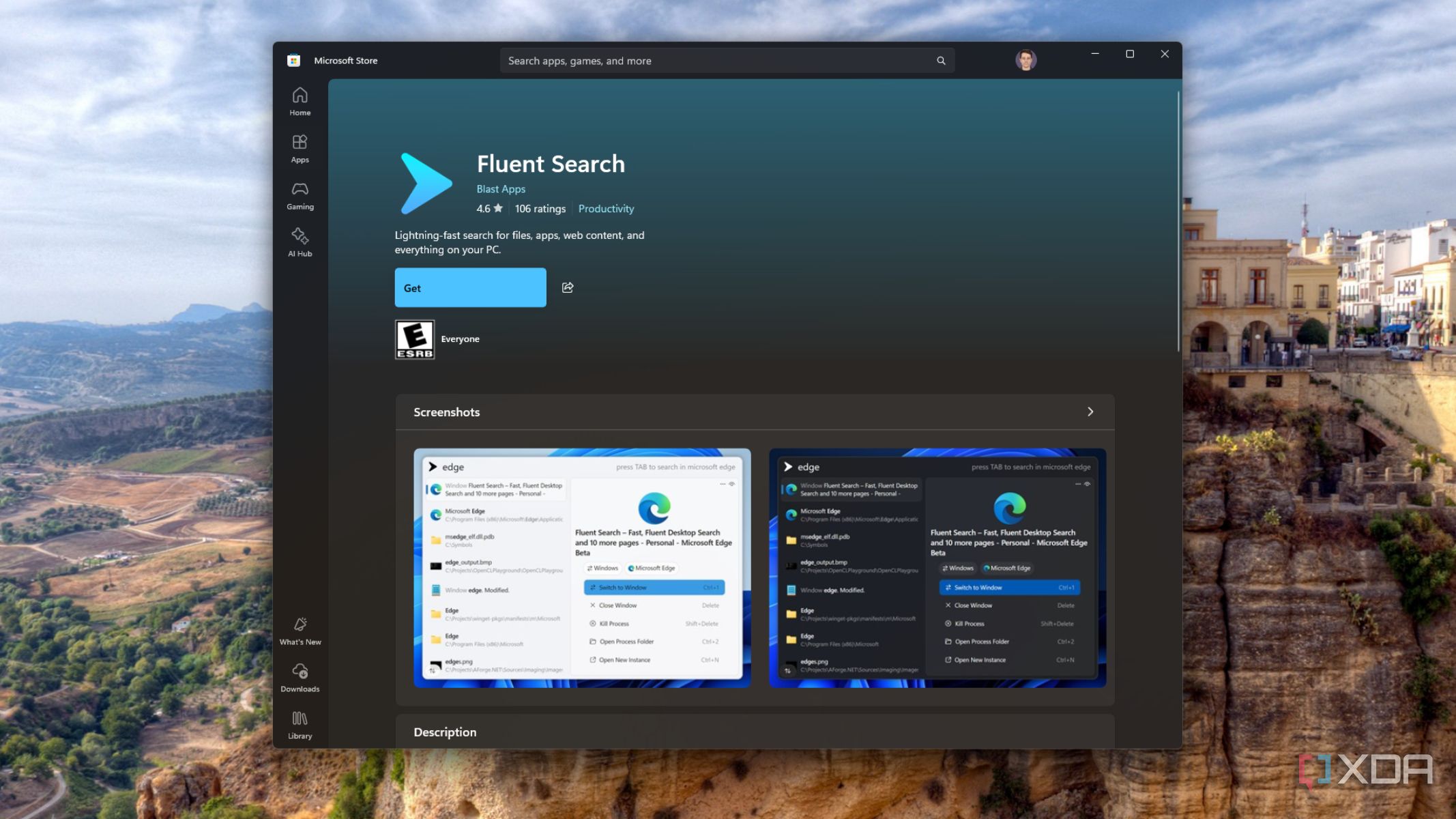Show What's New in sidebar

tap(300, 631)
